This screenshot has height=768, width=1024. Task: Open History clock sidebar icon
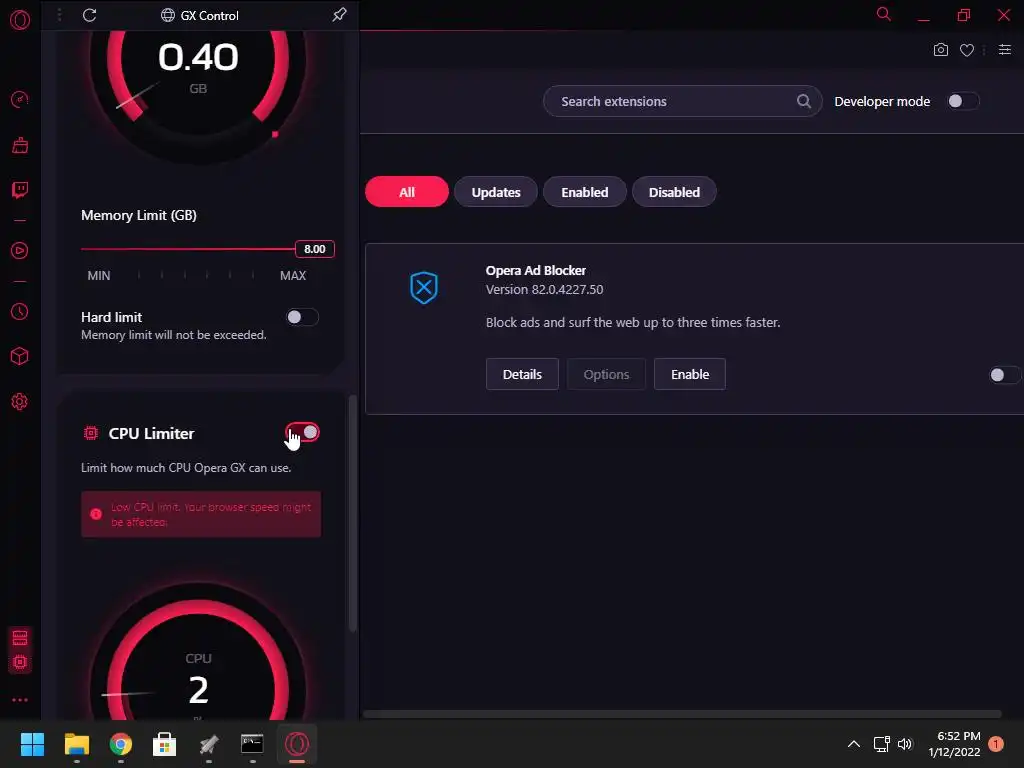(20, 312)
